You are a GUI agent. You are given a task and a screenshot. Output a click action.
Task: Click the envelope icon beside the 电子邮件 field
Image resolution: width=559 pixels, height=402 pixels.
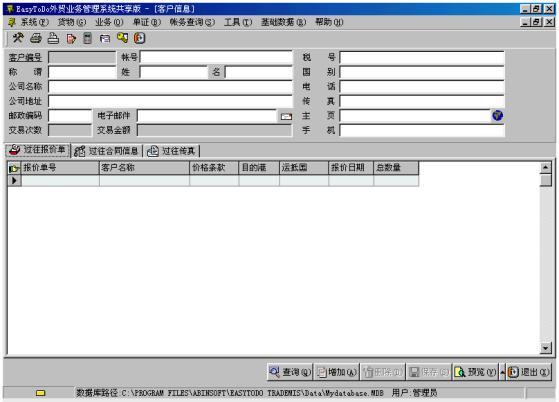pyautogui.click(x=286, y=116)
